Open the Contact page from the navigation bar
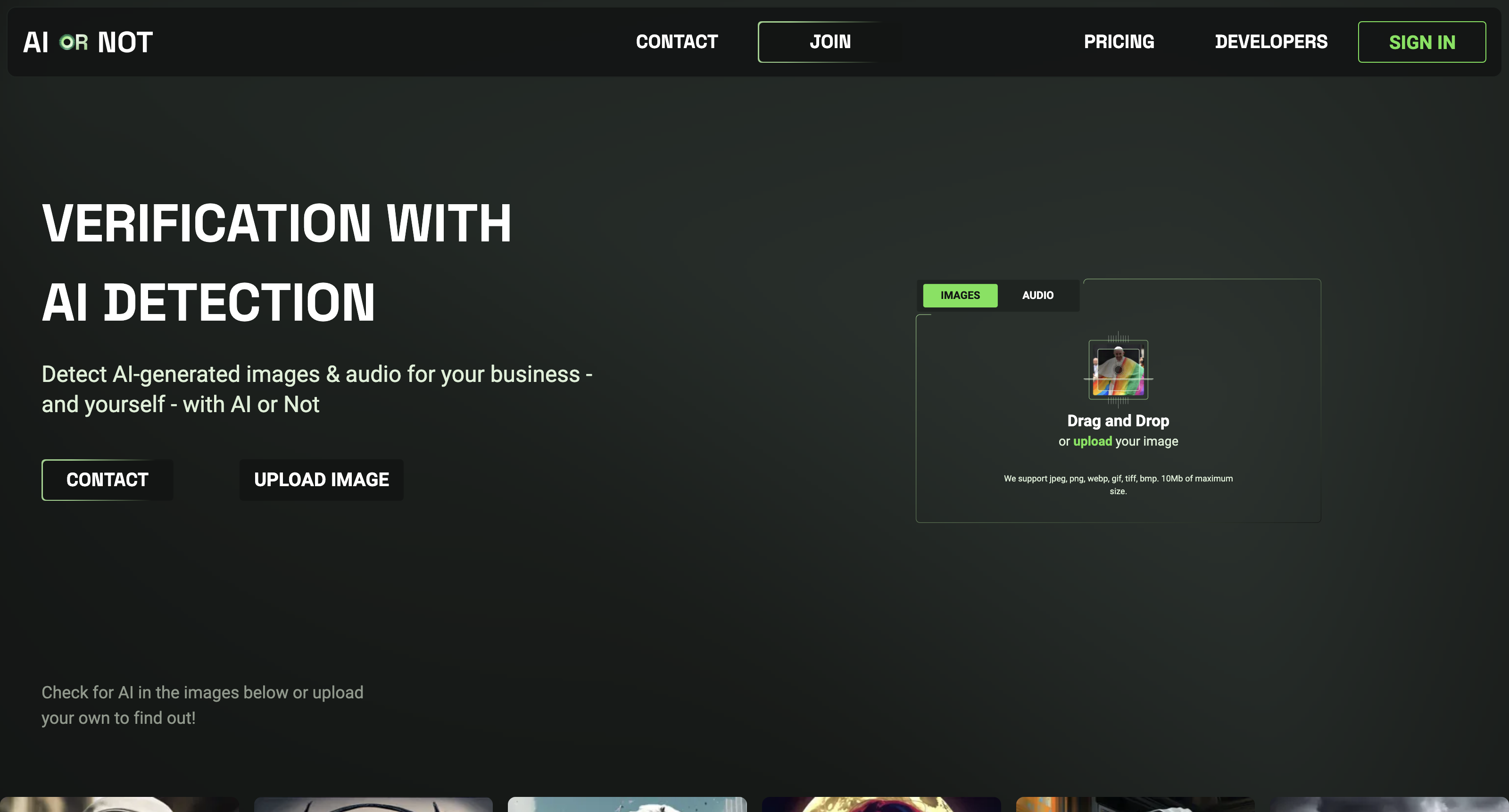 [677, 41]
